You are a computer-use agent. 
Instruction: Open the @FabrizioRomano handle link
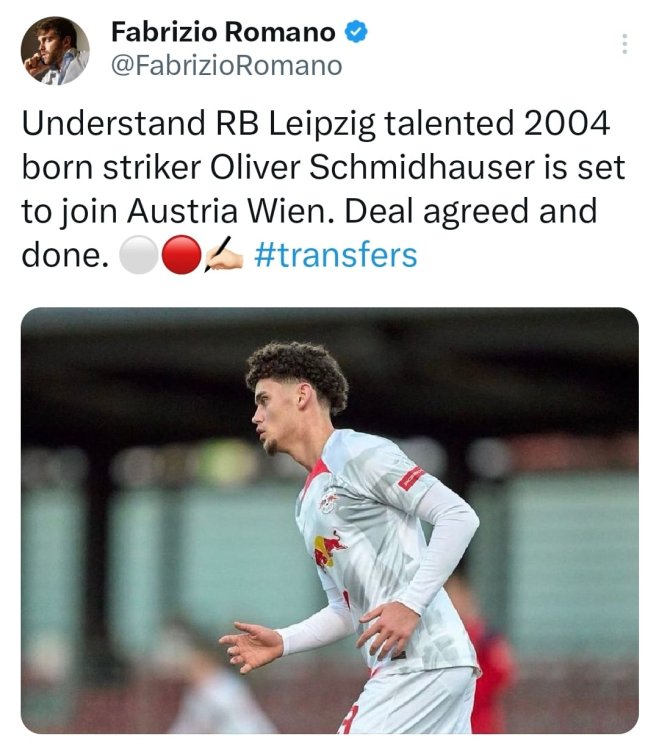[x=226, y=66]
